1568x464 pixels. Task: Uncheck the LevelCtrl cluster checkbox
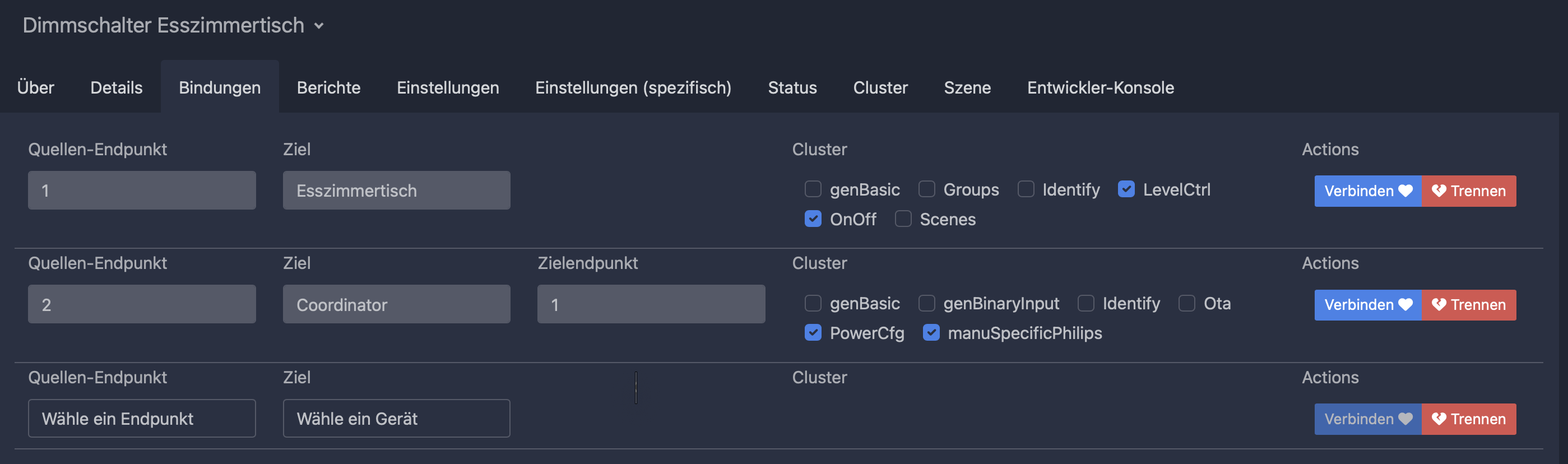tap(1125, 189)
